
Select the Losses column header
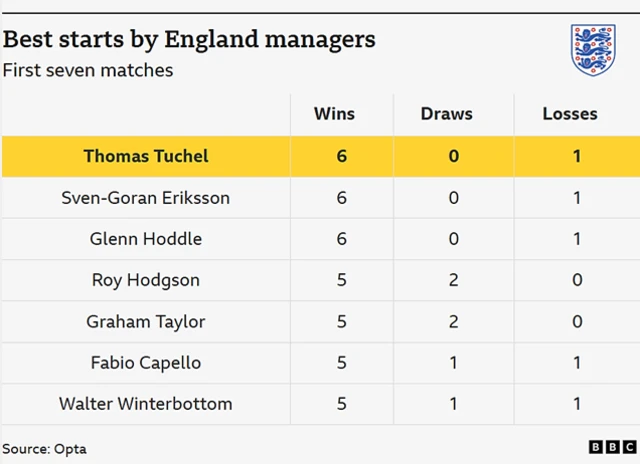(570, 114)
